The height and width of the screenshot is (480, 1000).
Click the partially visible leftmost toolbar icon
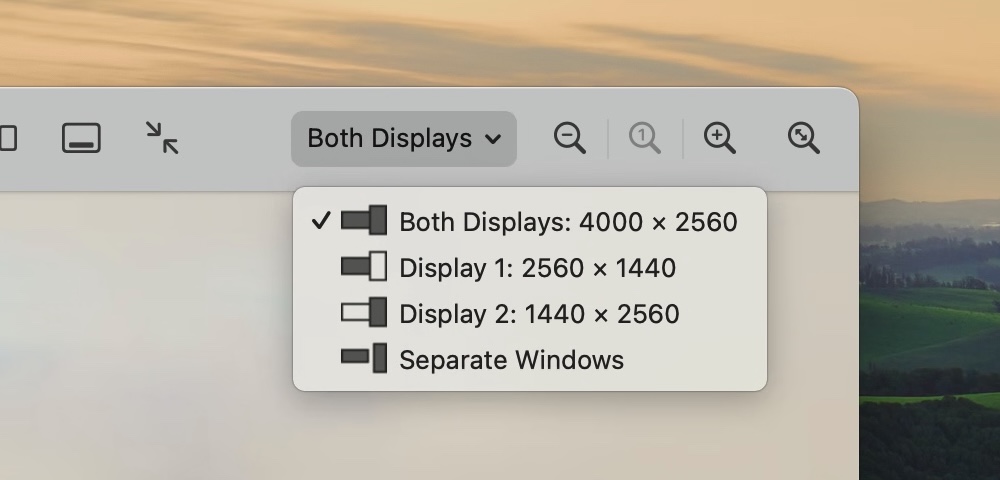(7, 138)
